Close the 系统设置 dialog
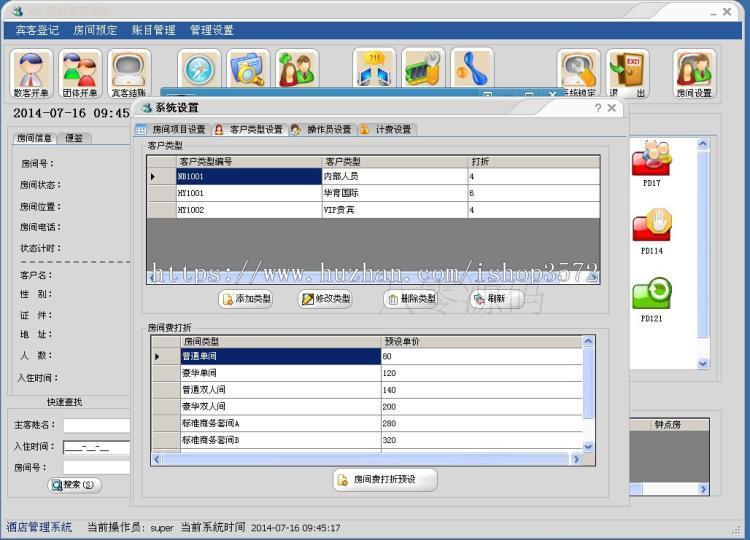 tap(612, 108)
